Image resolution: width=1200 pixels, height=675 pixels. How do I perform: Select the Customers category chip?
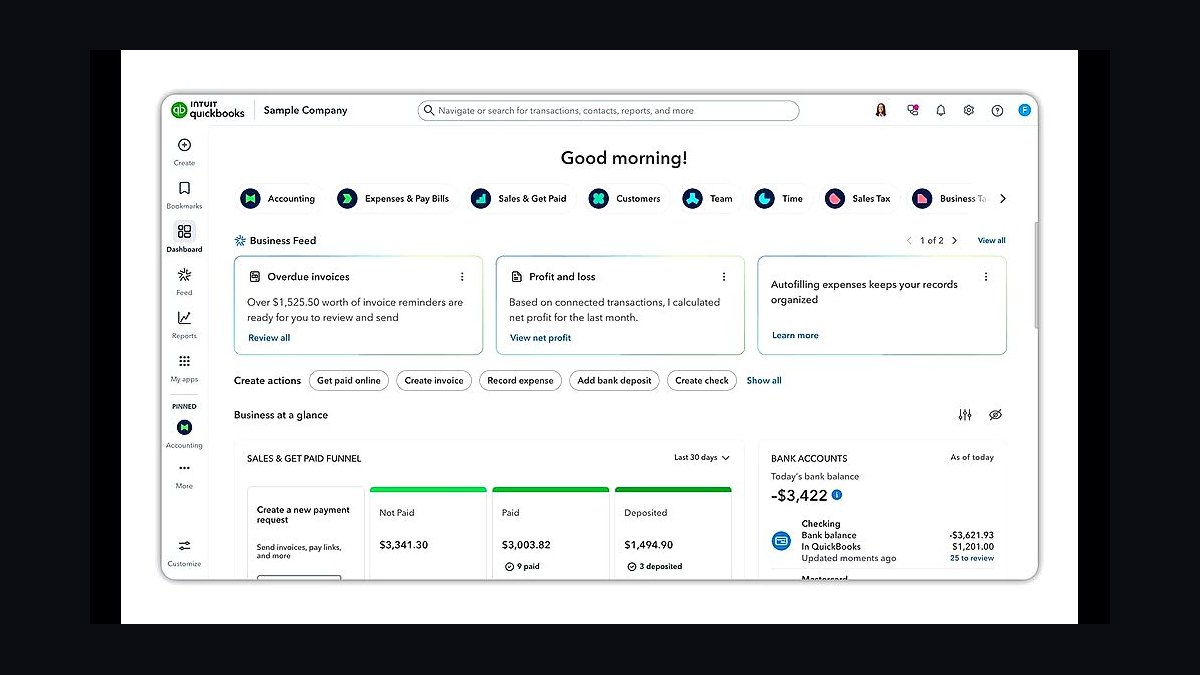click(x=625, y=198)
